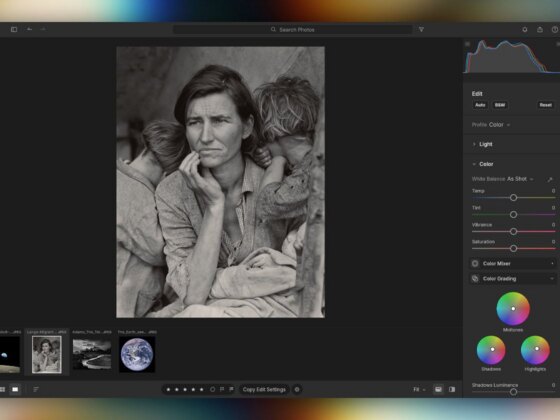Click the Color Mixer icon
The height and width of the screenshot is (420, 560).
(x=475, y=264)
